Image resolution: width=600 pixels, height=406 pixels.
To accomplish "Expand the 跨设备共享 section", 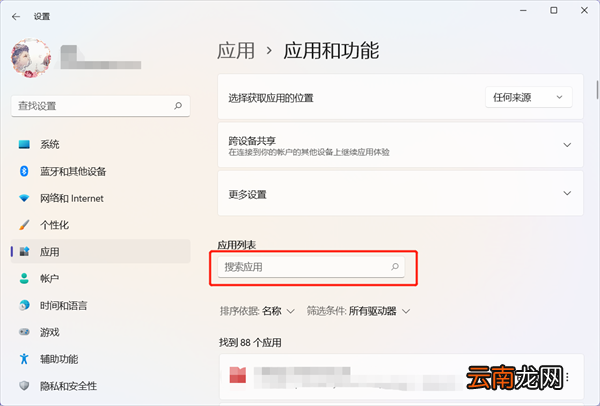I will (400, 145).
